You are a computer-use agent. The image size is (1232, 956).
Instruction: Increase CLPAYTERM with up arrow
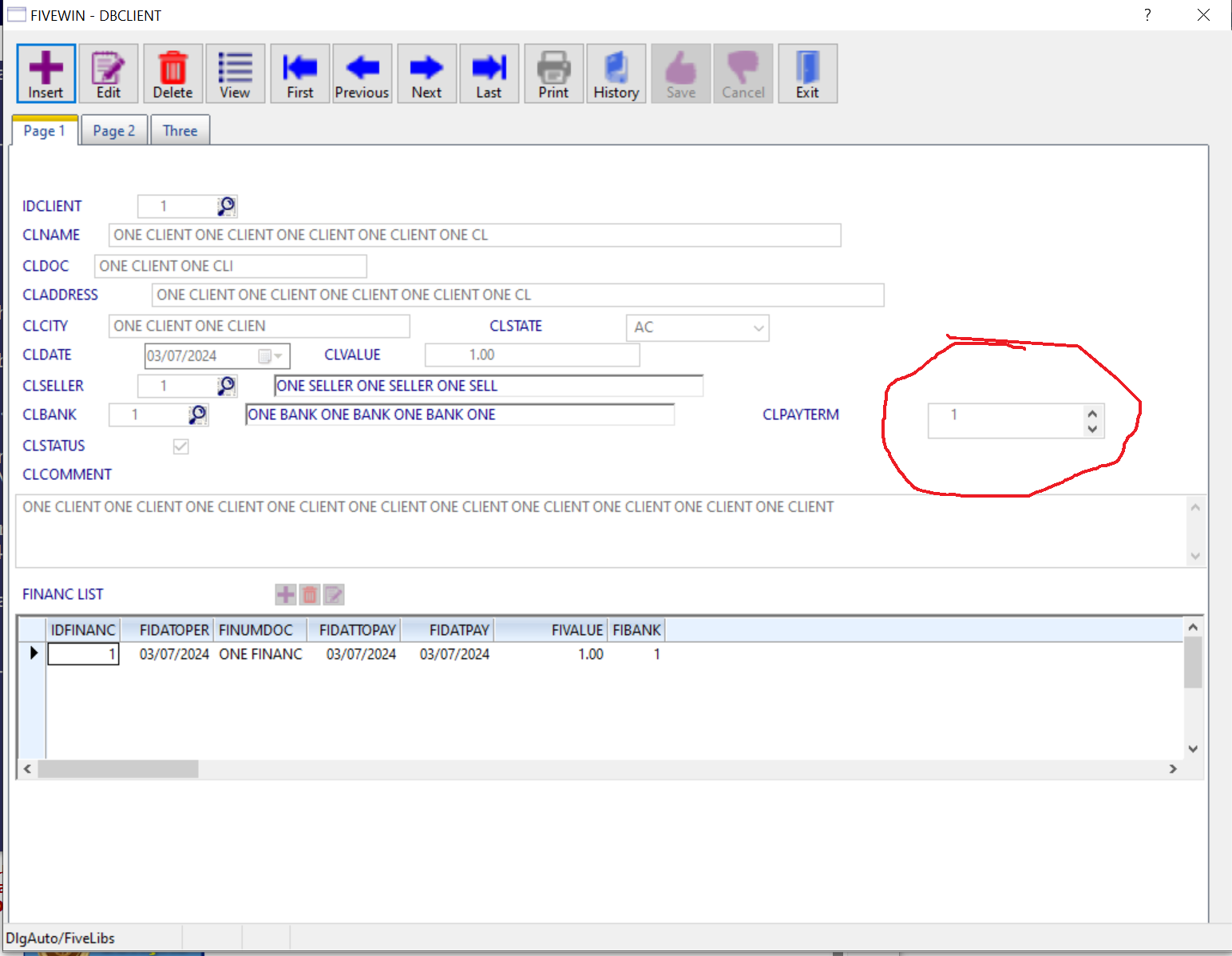pos(1092,414)
